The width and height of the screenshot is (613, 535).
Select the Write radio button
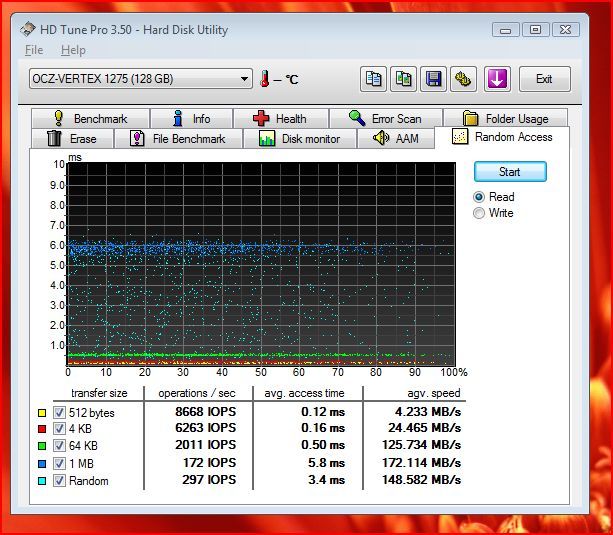(479, 213)
